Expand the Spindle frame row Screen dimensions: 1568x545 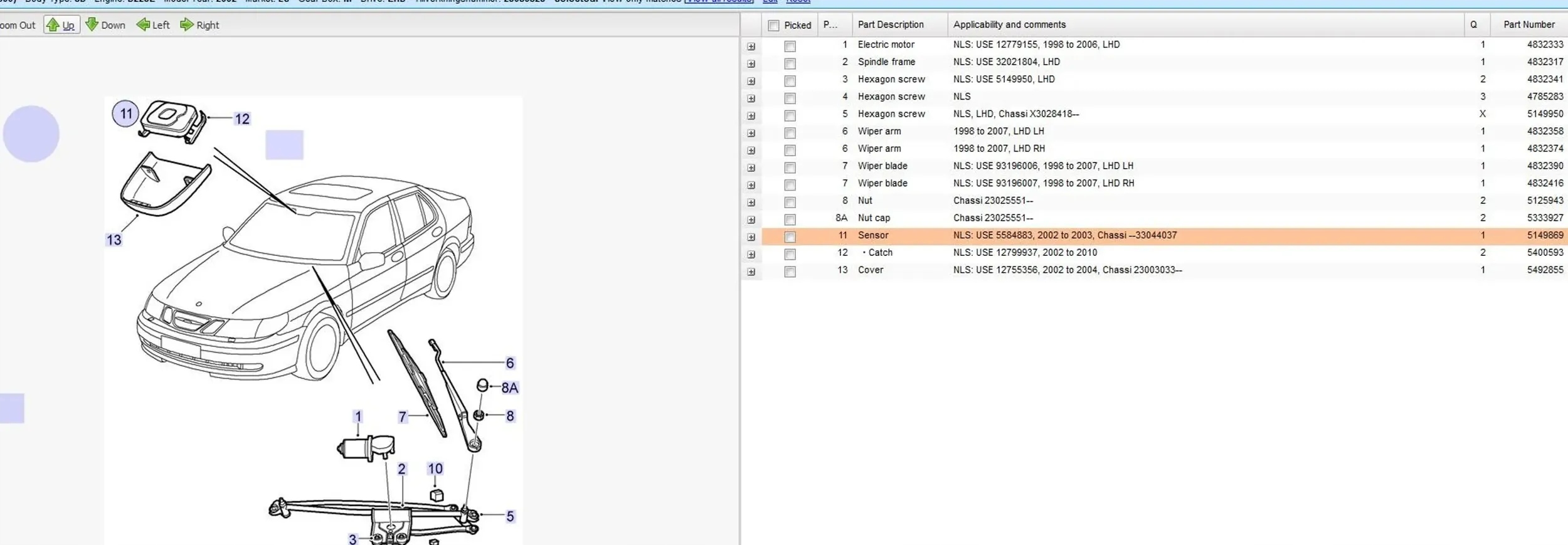click(x=751, y=64)
